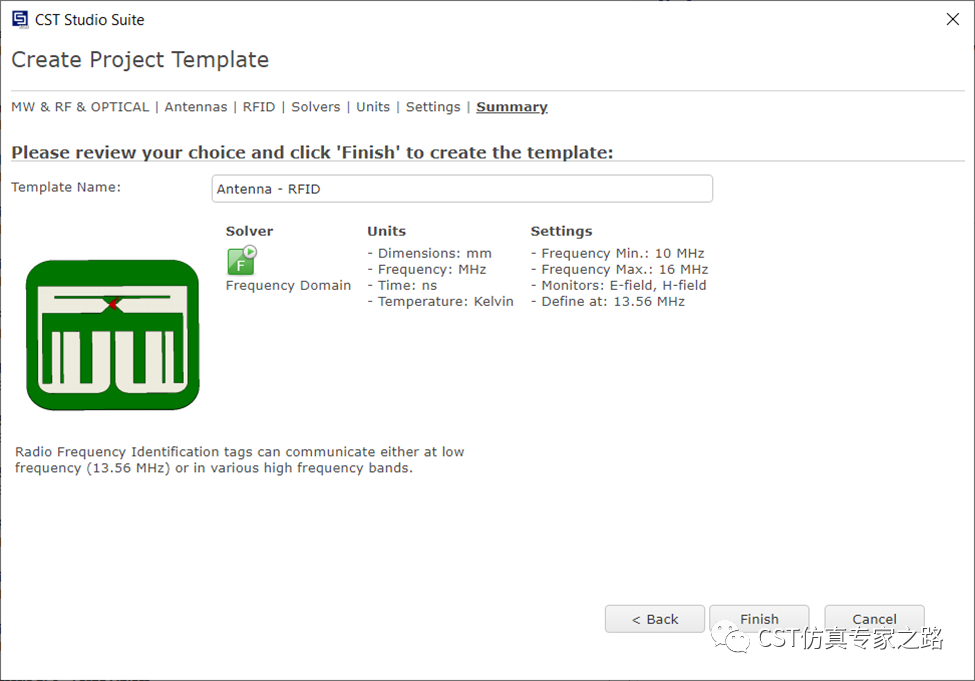Go to the RFID workflow step
The width and height of the screenshot is (975, 681).
pos(259,107)
